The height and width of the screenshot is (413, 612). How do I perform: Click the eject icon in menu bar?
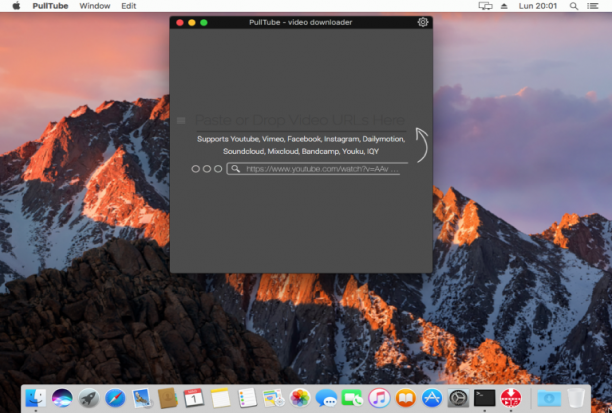click(504, 6)
